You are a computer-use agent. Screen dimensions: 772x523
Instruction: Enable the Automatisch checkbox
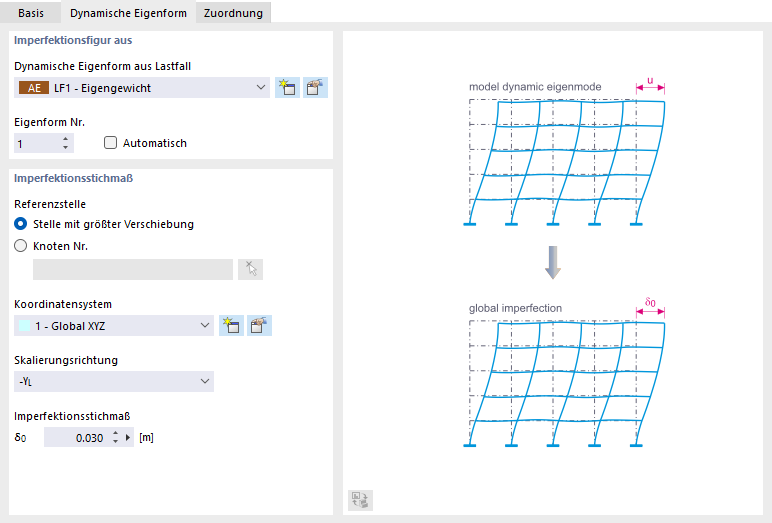(110, 143)
